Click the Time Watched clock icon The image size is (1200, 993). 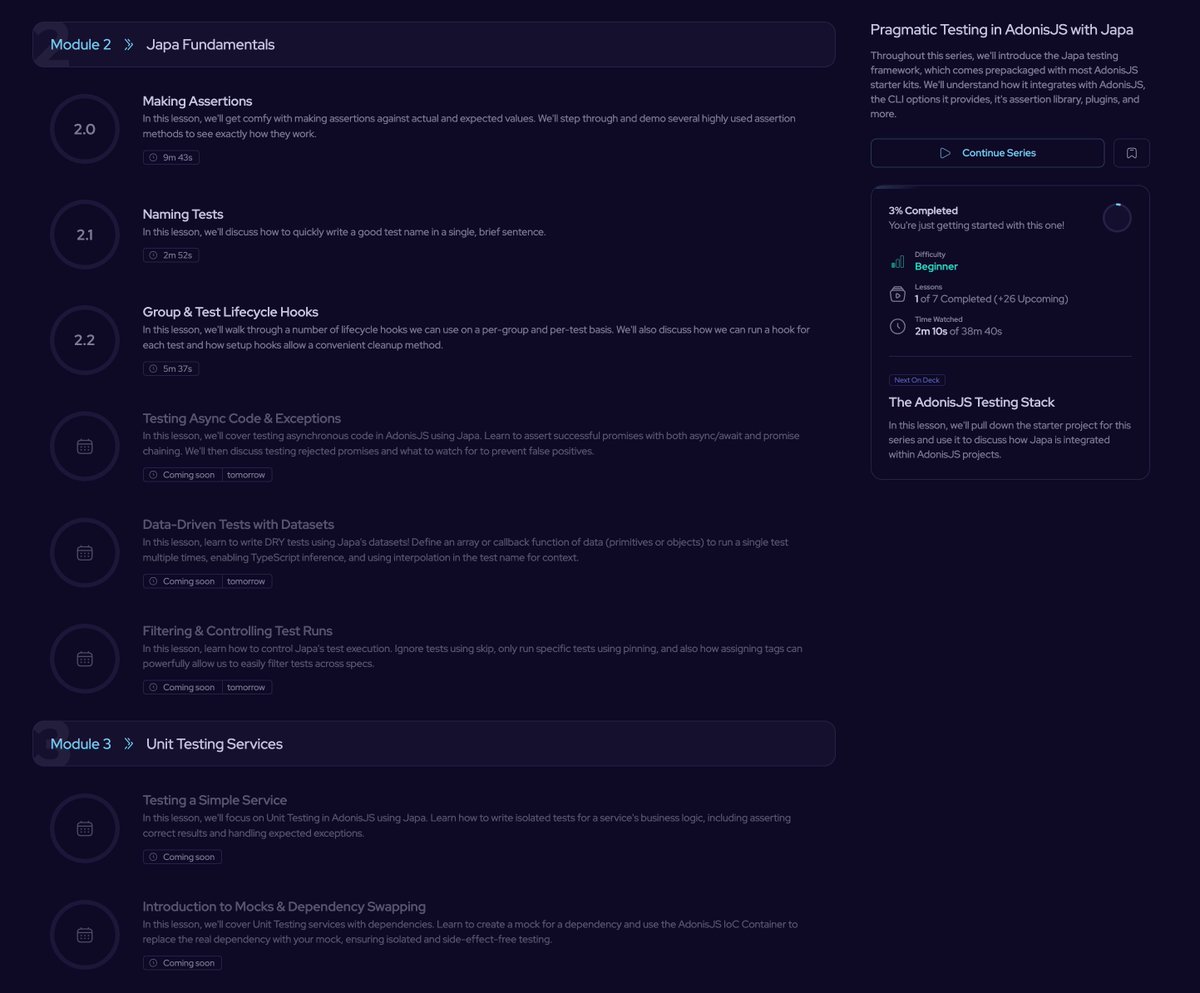[x=897, y=326]
